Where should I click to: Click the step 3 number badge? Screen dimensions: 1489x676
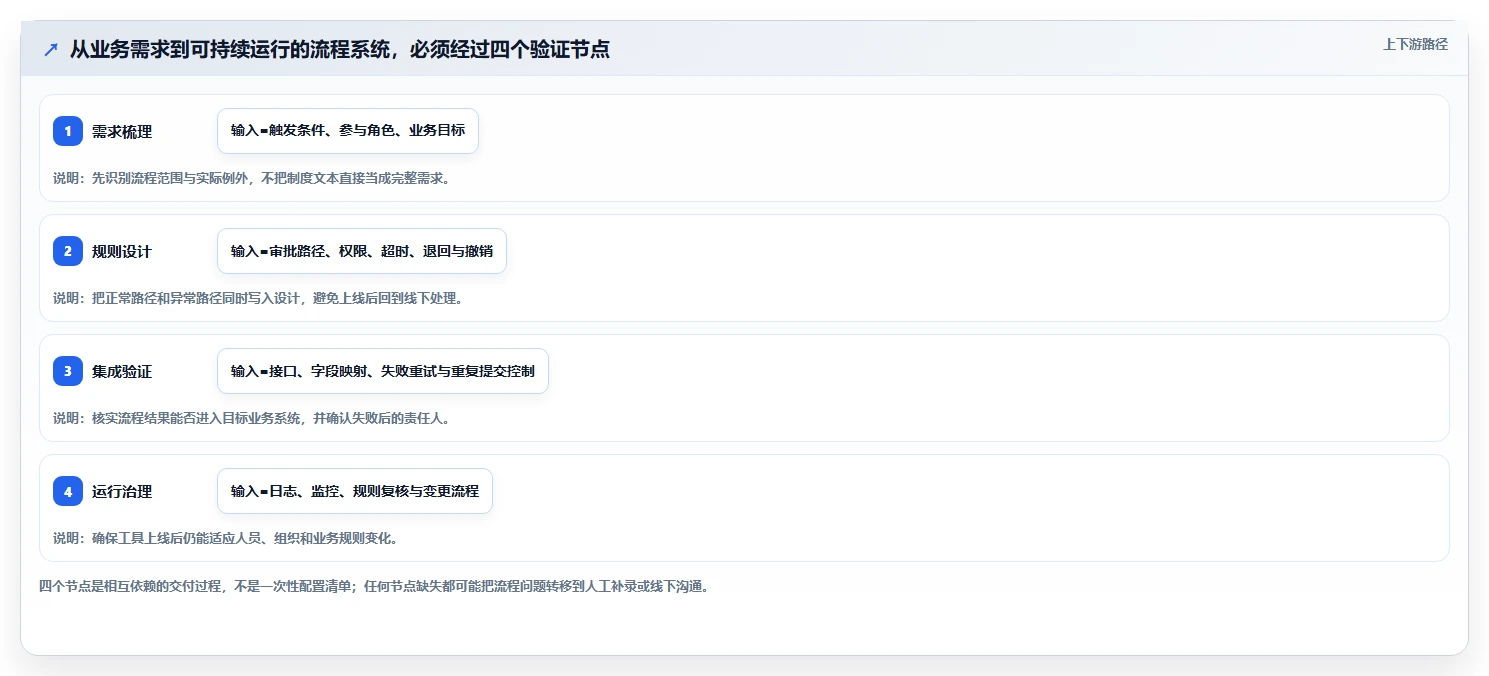68,371
